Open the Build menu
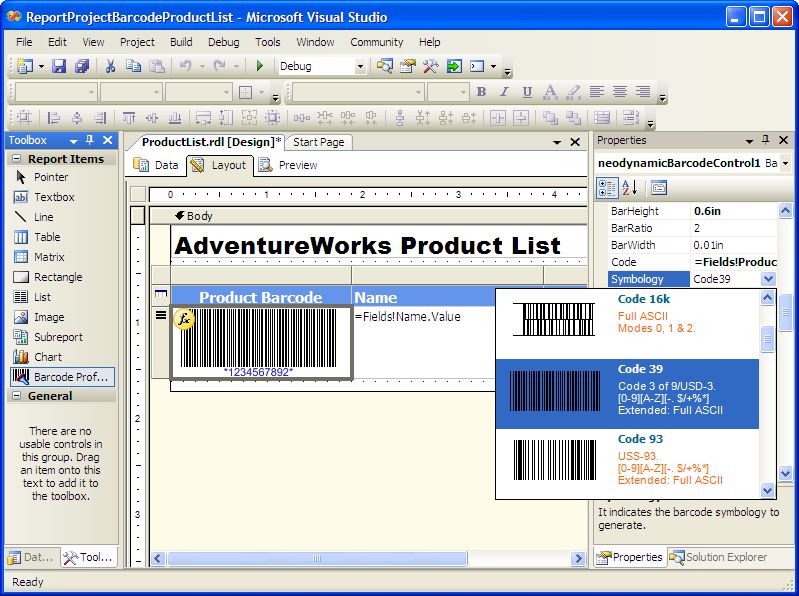 click(x=181, y=42)
